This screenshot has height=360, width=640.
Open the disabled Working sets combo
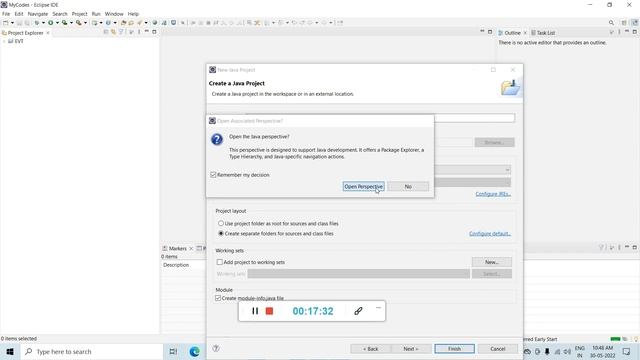[358, 274]
